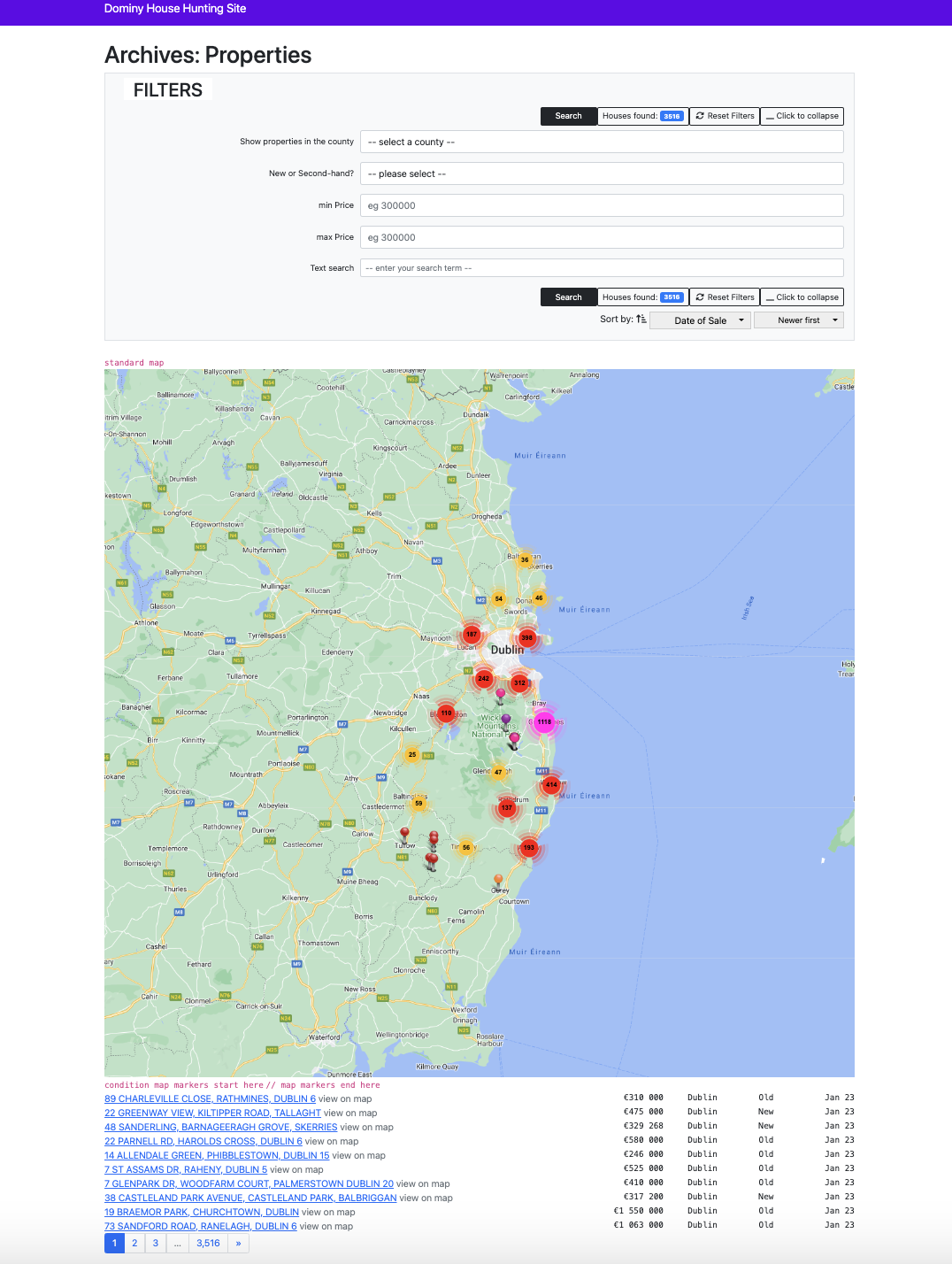Viewport: 952px width, 1264px height.
Task: Focus the Text search field
Action: point(602,268)
